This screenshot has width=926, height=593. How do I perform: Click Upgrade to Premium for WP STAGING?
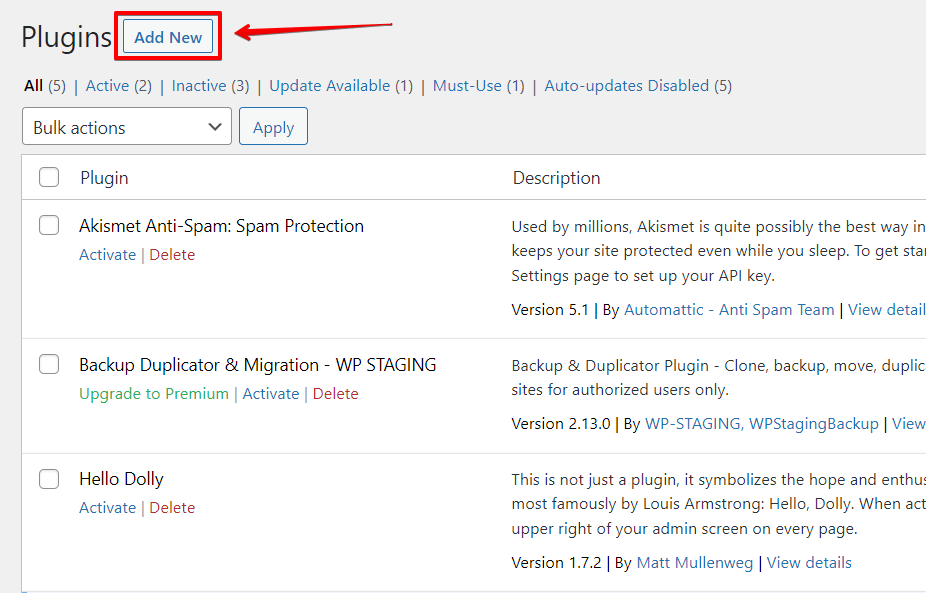(154, 393)
